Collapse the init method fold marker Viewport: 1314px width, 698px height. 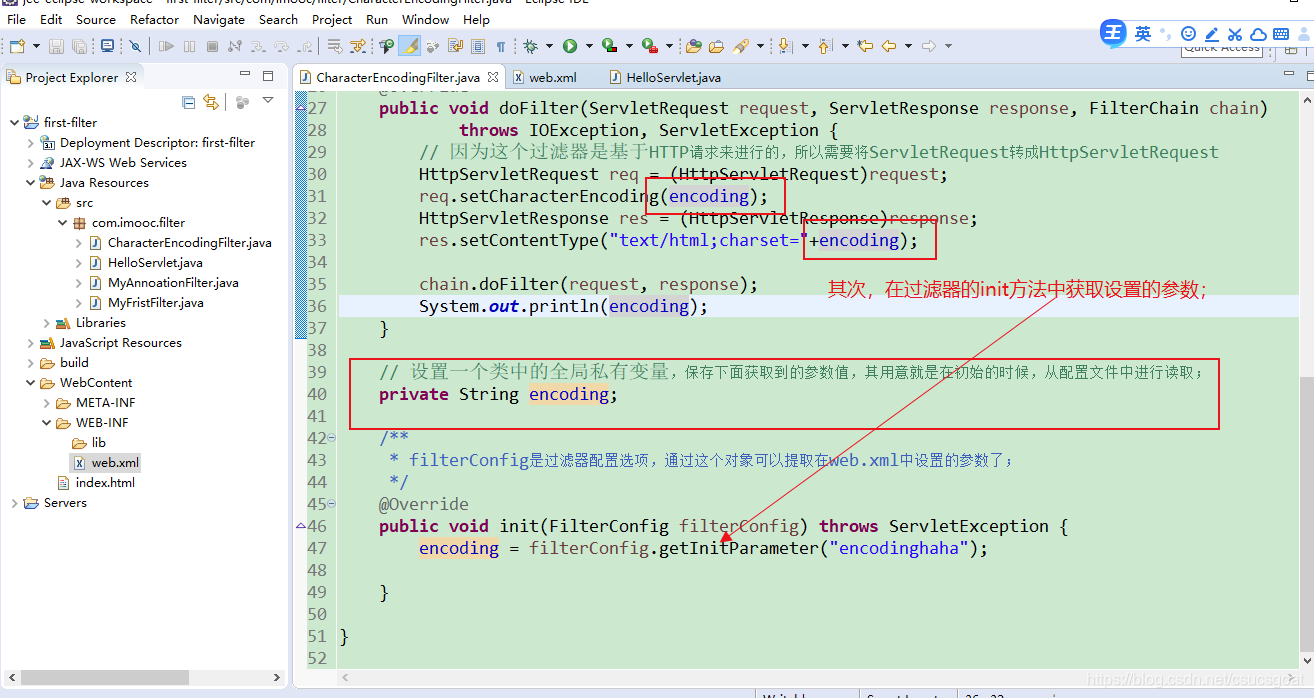tap(330, 504)
